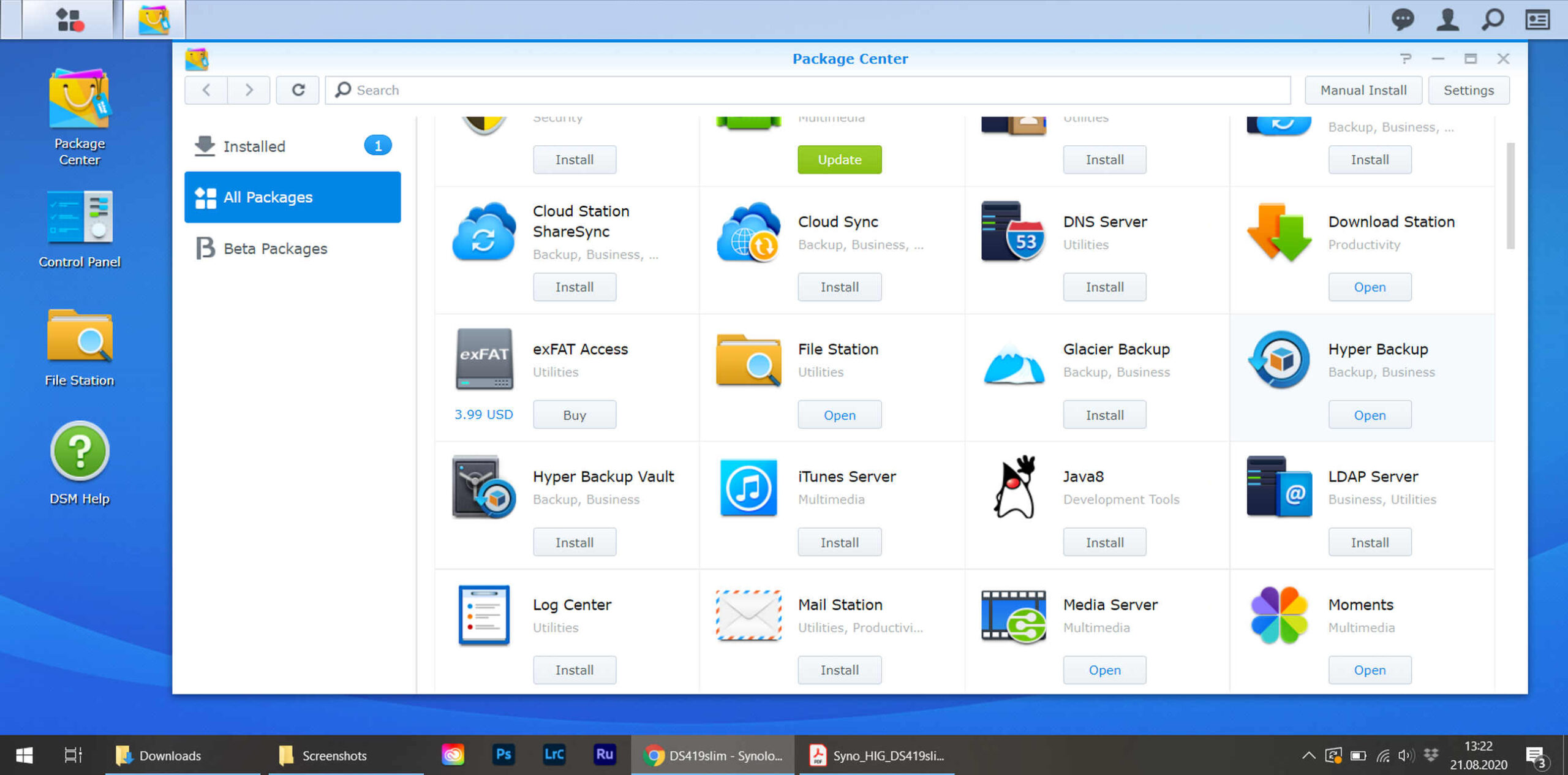Click the iTunes Server icon
This screenshot has width=1568, height=775.
pyautogui.click(x=748, y=487)
